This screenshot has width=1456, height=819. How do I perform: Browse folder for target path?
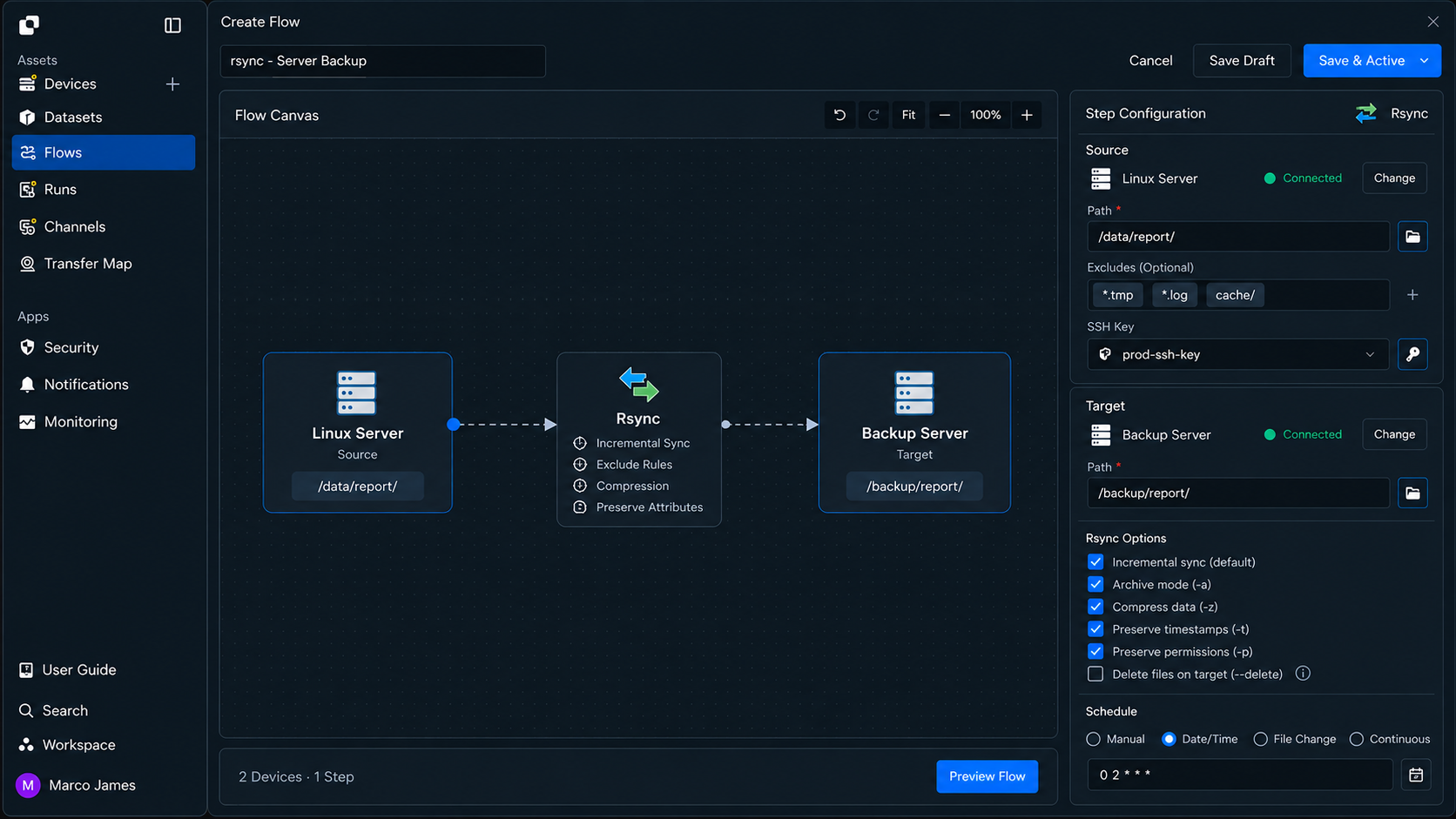[1412, 493]
